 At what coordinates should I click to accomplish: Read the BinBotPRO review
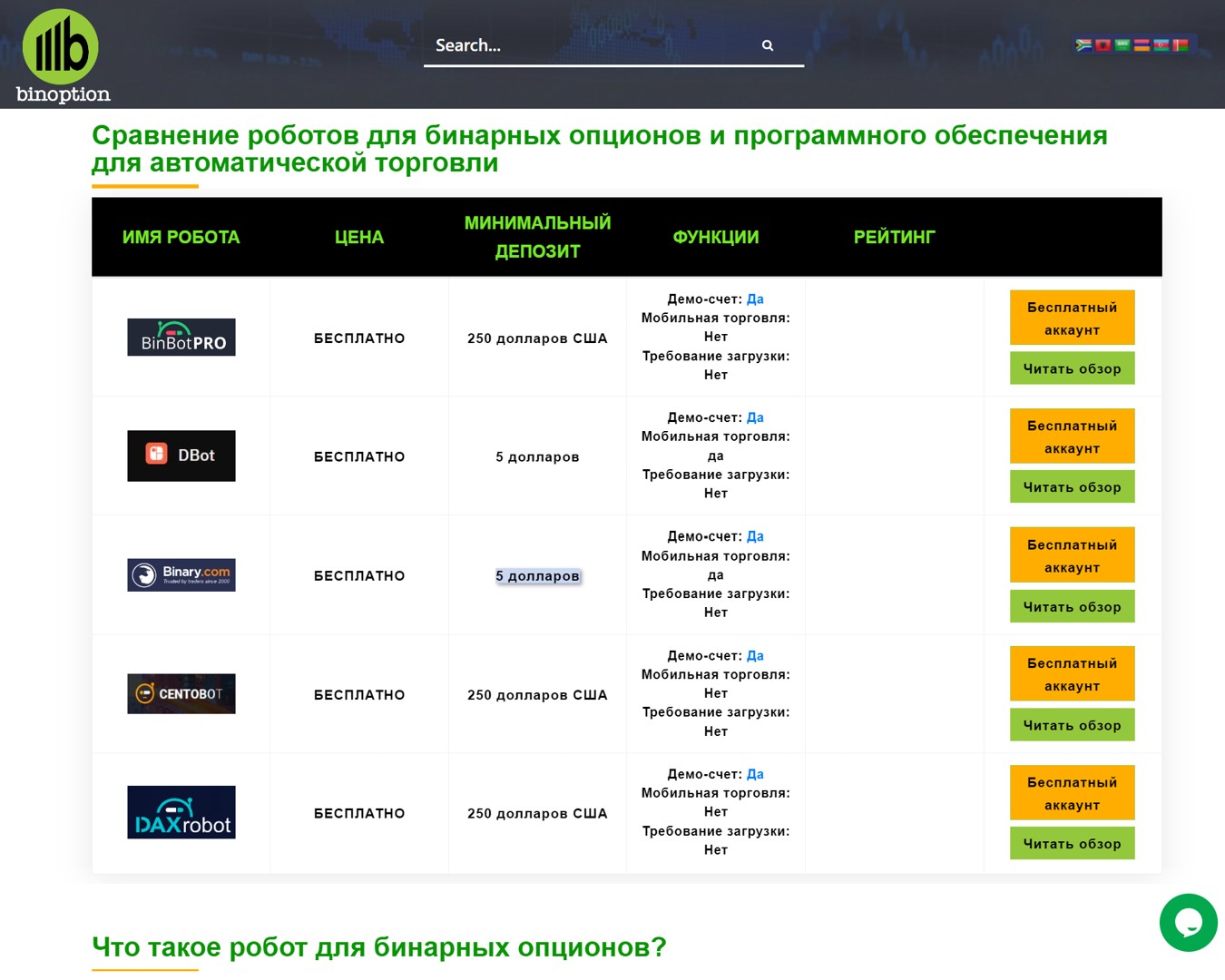1073,368
